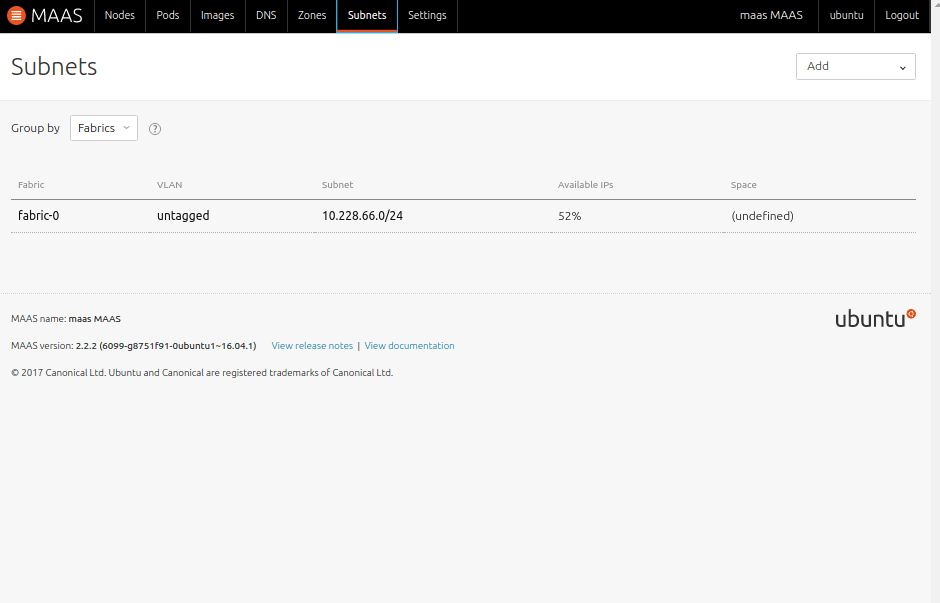Click the Subnet column header
940x603 pixels.
pos(338,185)
